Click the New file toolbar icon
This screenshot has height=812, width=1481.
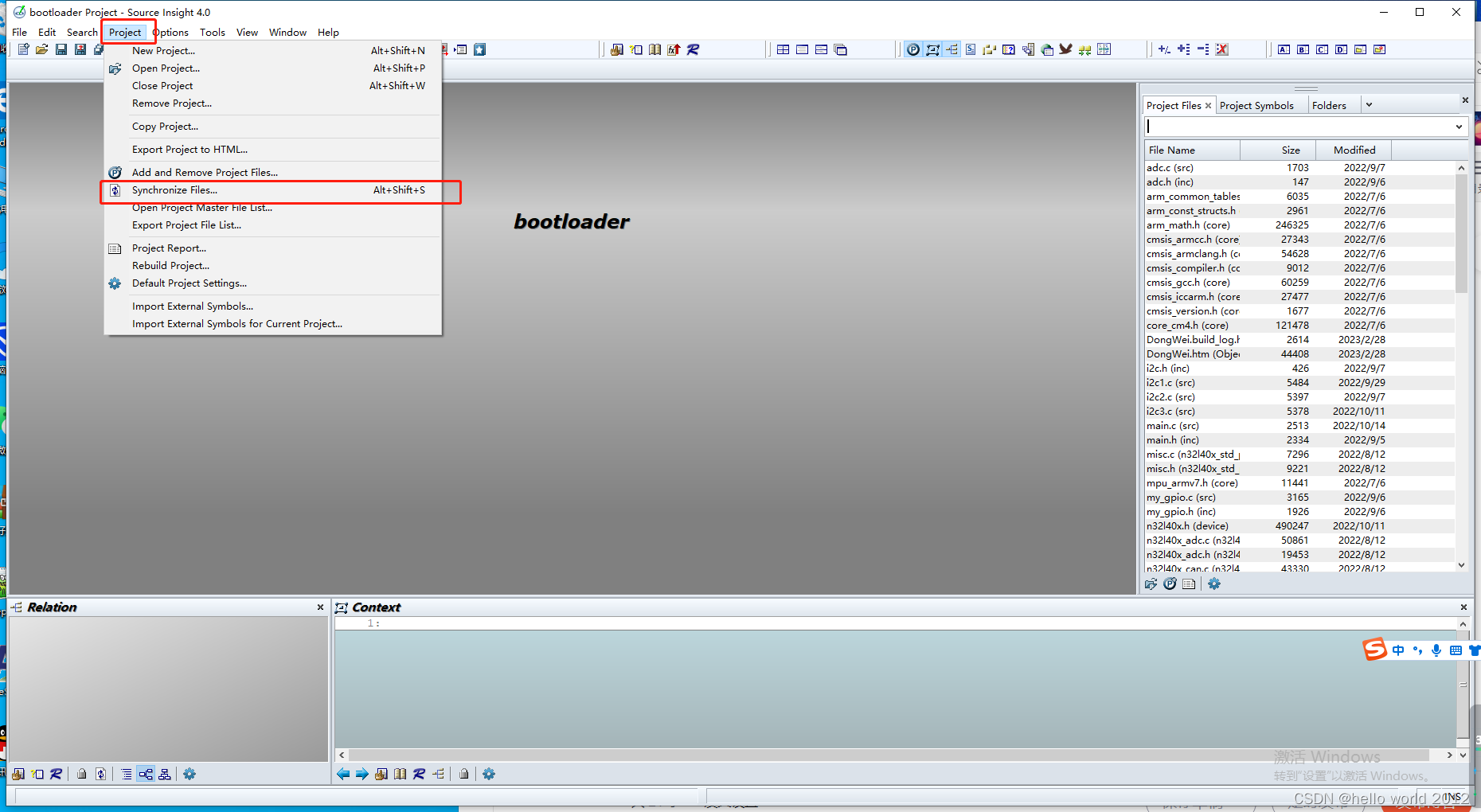pos(23,49)
